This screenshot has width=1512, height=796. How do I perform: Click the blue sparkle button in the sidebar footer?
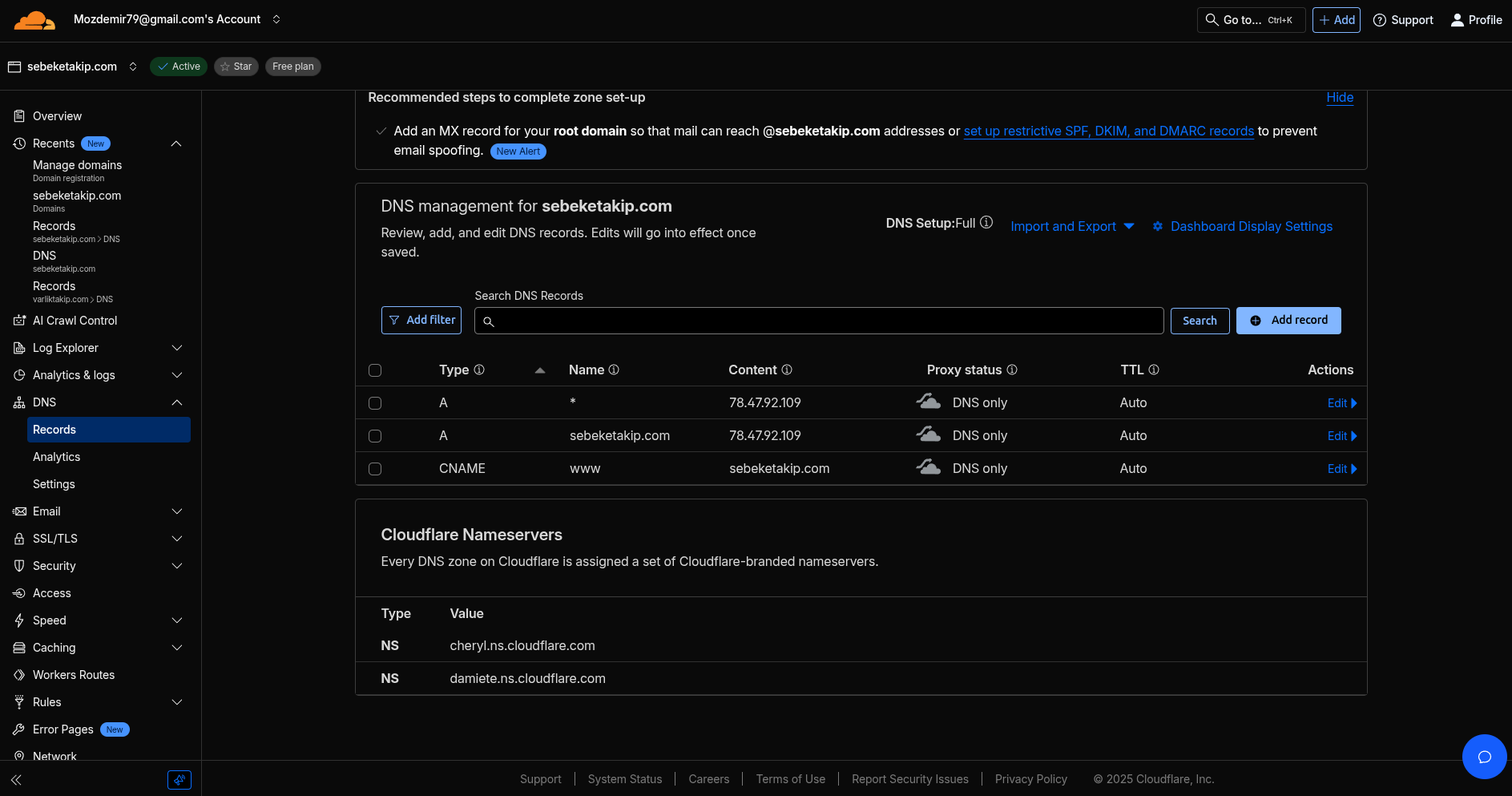tap(179, 779)
